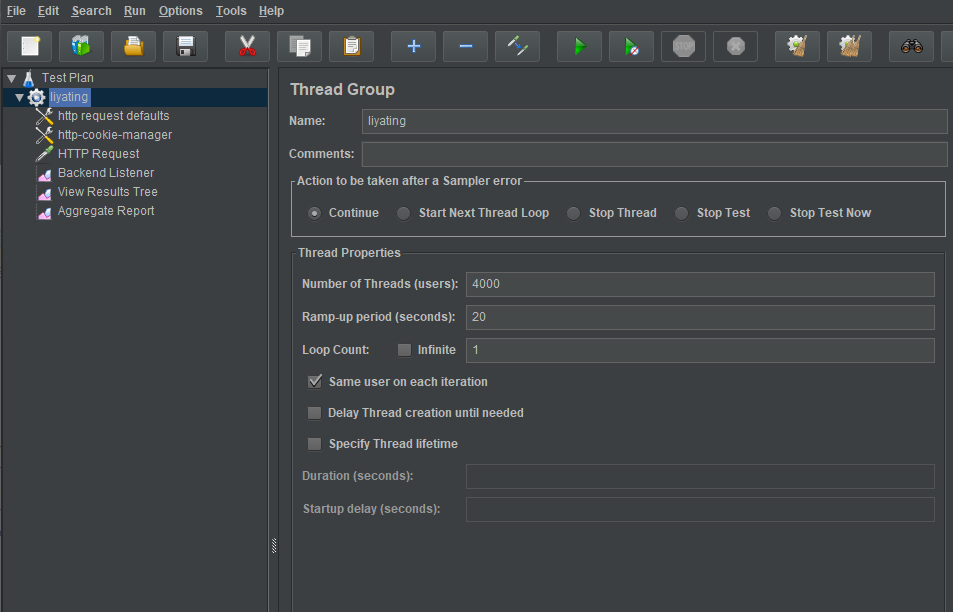
Task: Save the test plan with floppy icon
Action: click(x=185, y=46)
